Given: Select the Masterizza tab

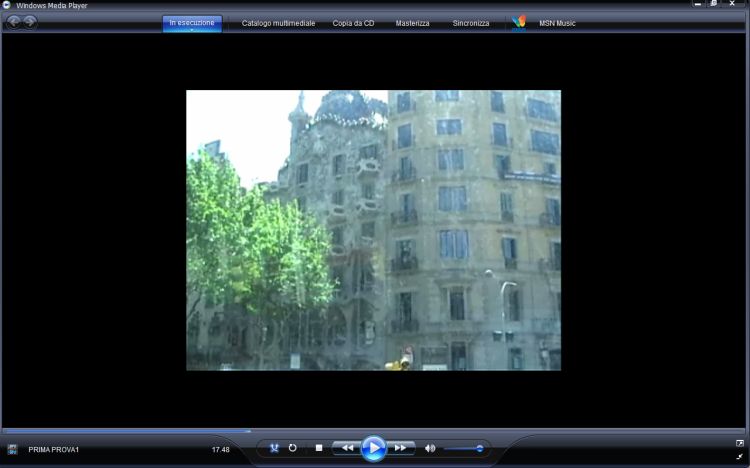Looking at the screenshot, I should (x=412, y=22).
